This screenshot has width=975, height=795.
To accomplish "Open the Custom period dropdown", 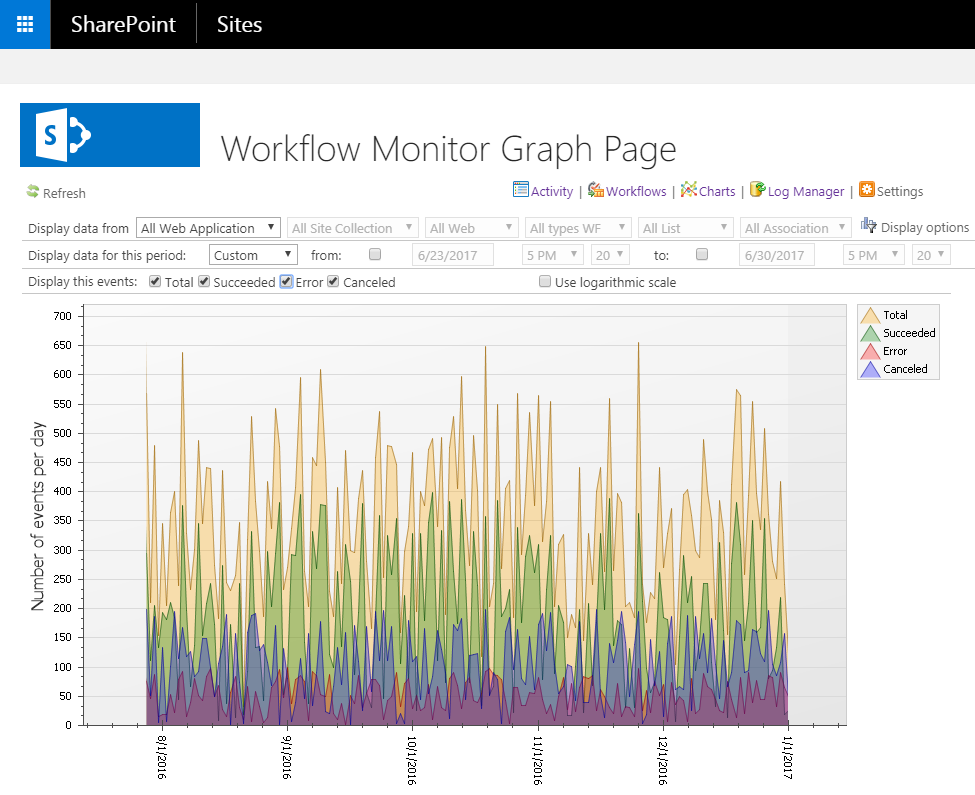I will pos(253,255).
